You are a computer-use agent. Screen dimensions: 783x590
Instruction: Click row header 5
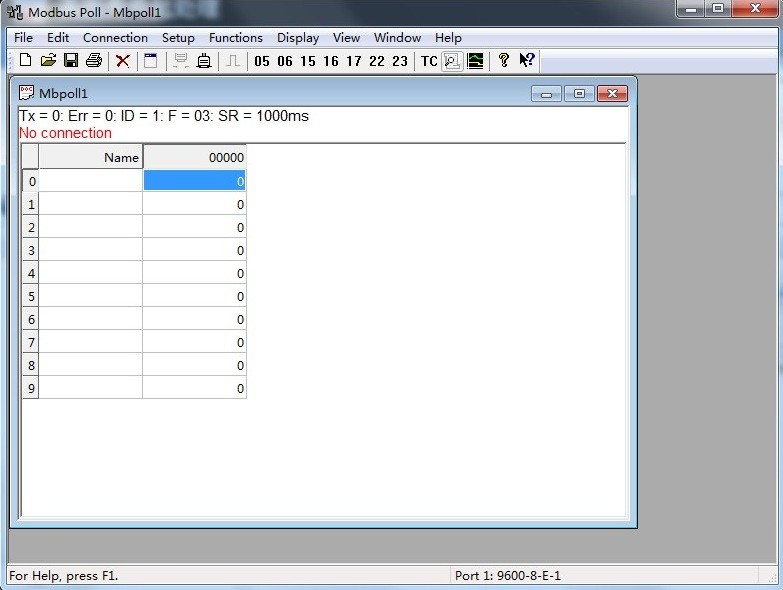point(31,296)
